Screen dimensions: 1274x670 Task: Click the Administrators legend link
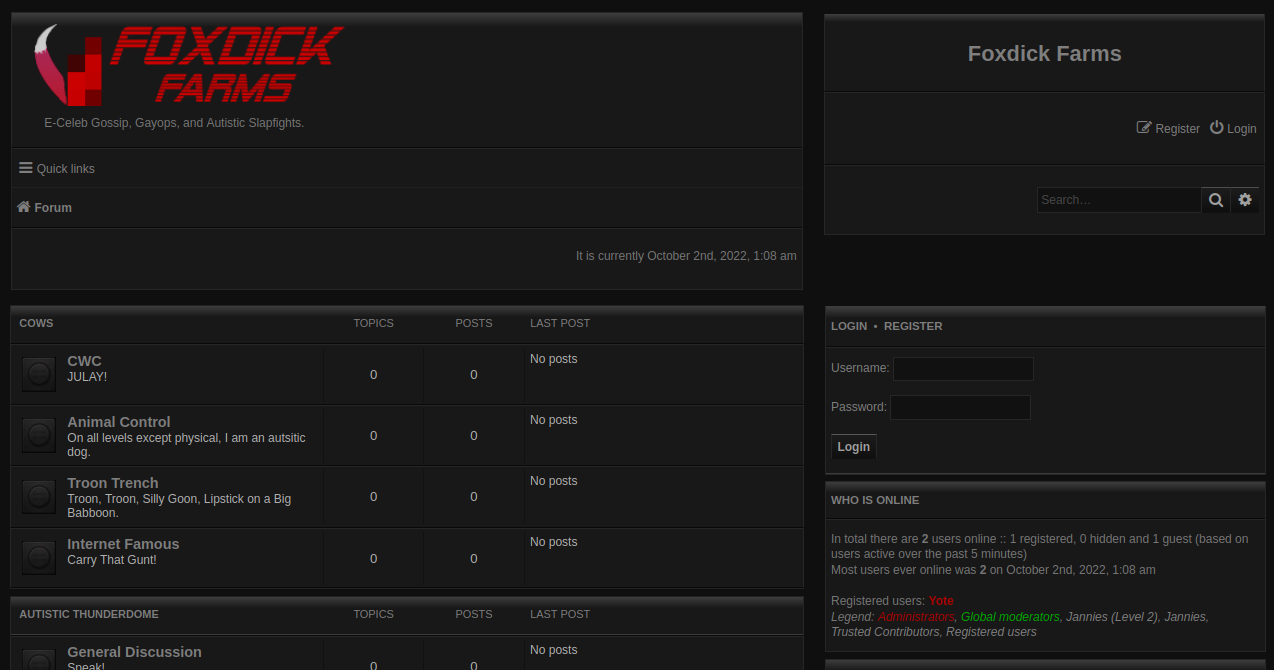(x=916, y=617)
